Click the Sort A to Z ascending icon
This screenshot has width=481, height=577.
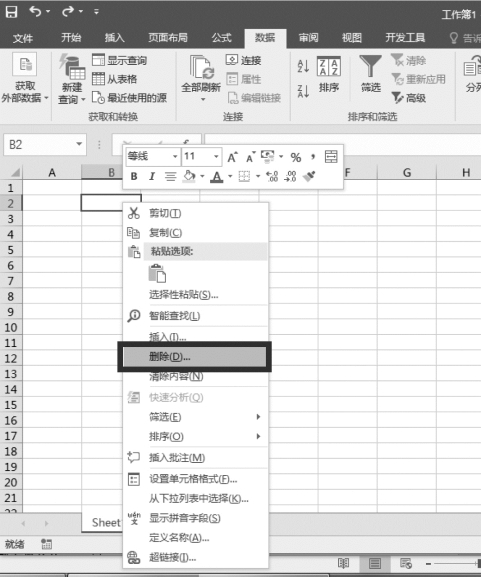click(303, 66)
